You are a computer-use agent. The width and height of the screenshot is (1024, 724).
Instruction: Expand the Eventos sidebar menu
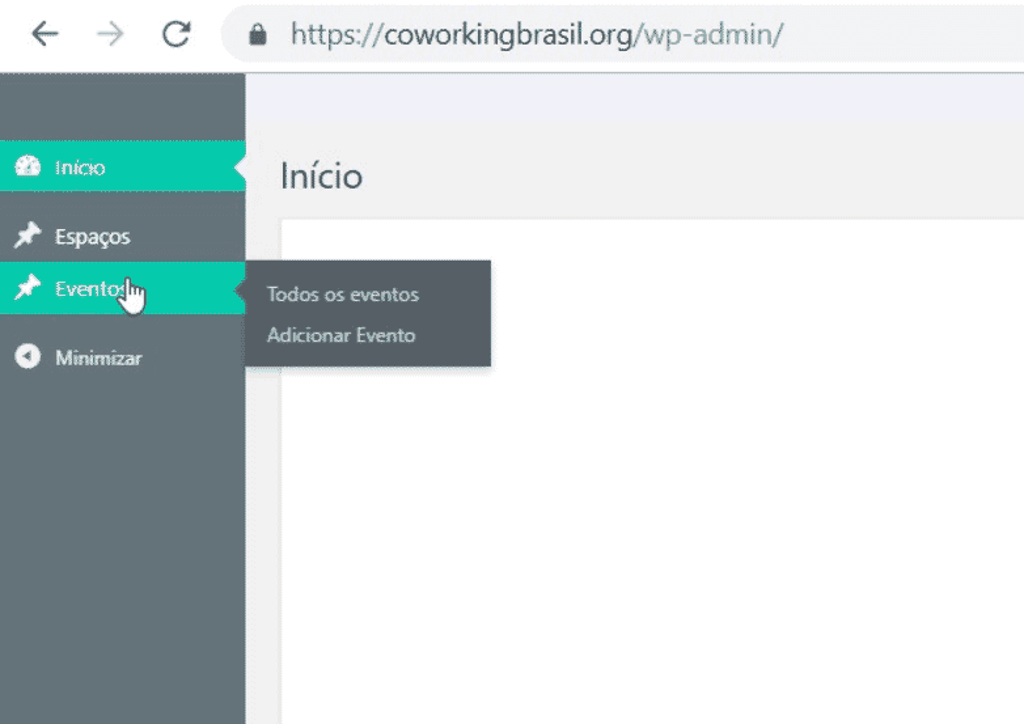point(90,289)
